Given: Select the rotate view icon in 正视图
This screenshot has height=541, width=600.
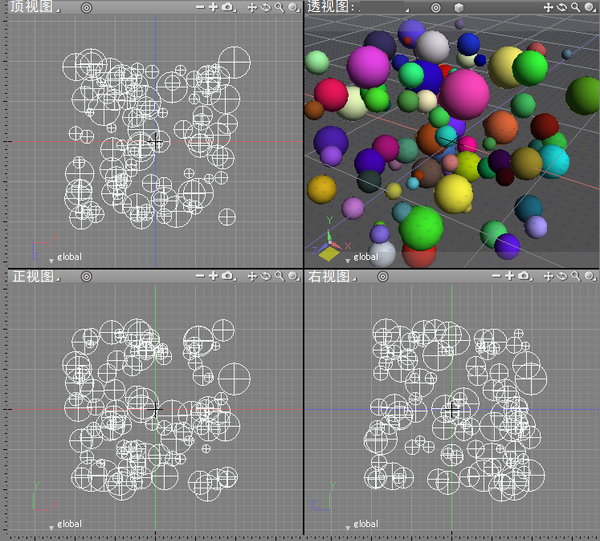Looking at the screenshot, I should 266,276.
